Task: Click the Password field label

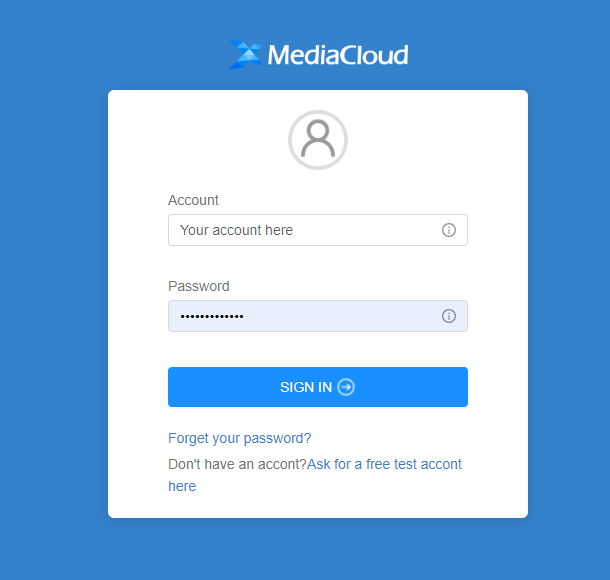Action: (199, 286)
